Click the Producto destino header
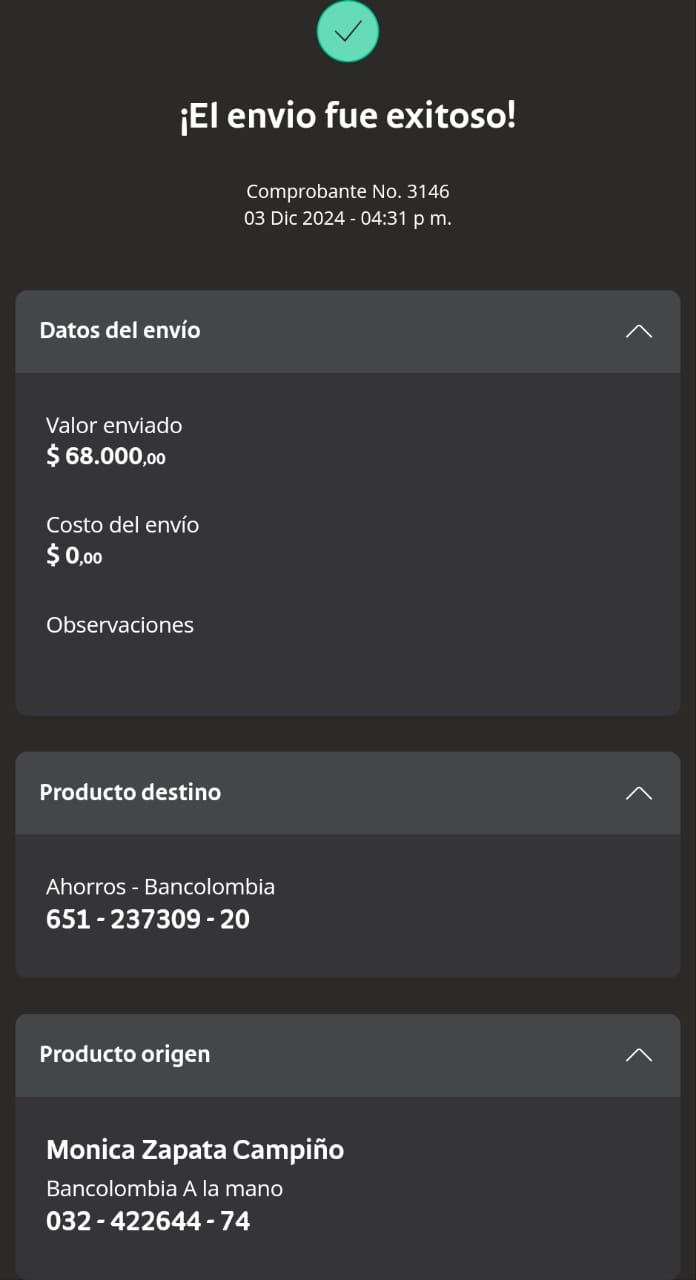 click(x=130, y=793)
